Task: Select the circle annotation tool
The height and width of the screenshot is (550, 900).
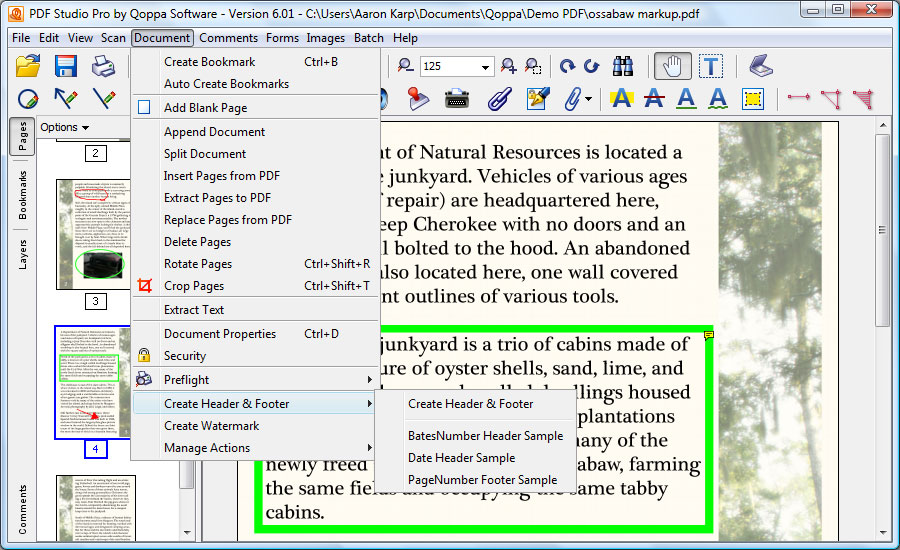Action: [28, 99]
